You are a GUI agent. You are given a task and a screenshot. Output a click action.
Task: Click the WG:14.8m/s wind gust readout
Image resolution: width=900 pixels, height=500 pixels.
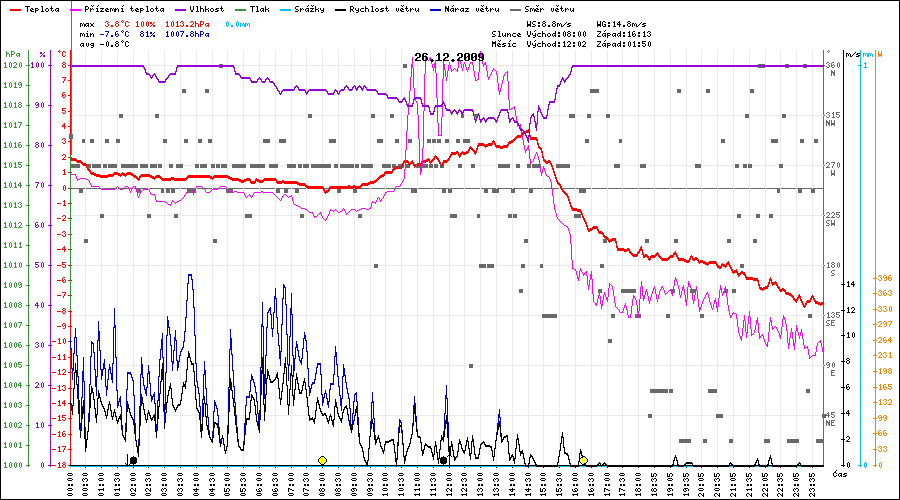624,22
